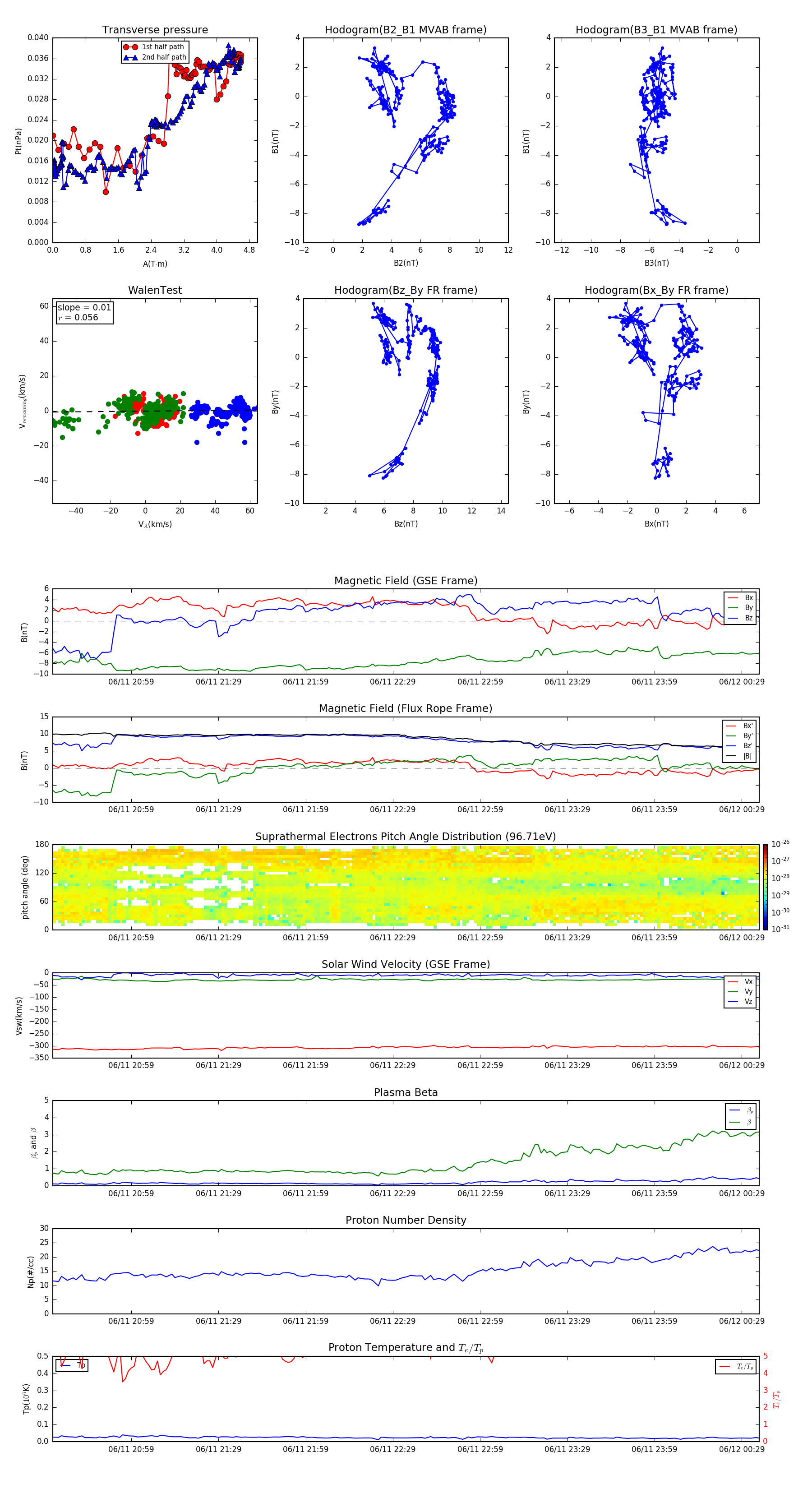Click the 'Magnetic Field (GSE Frame)' title

406,581
